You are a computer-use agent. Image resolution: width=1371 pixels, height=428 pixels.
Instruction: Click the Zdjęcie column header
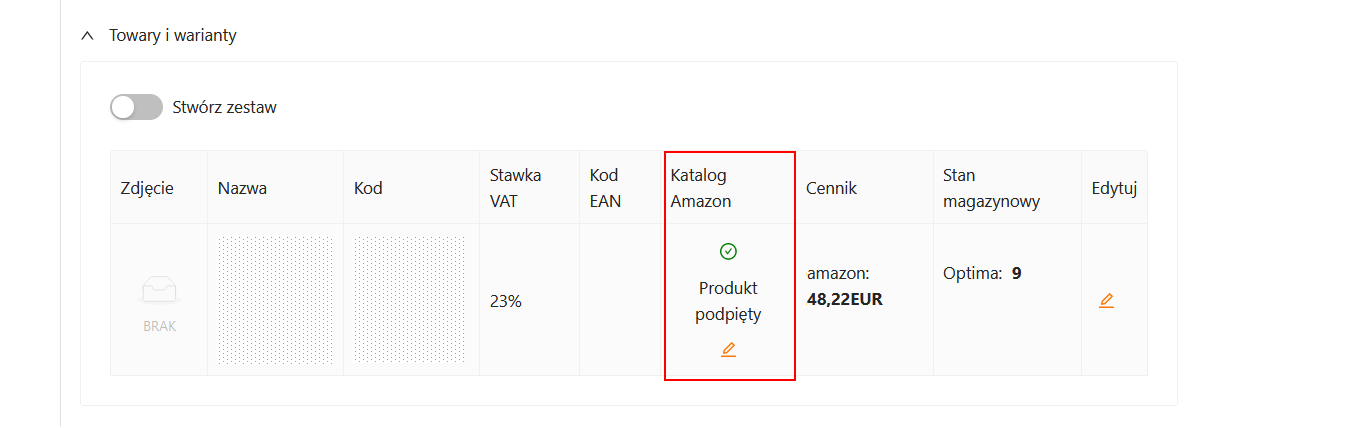147,188
